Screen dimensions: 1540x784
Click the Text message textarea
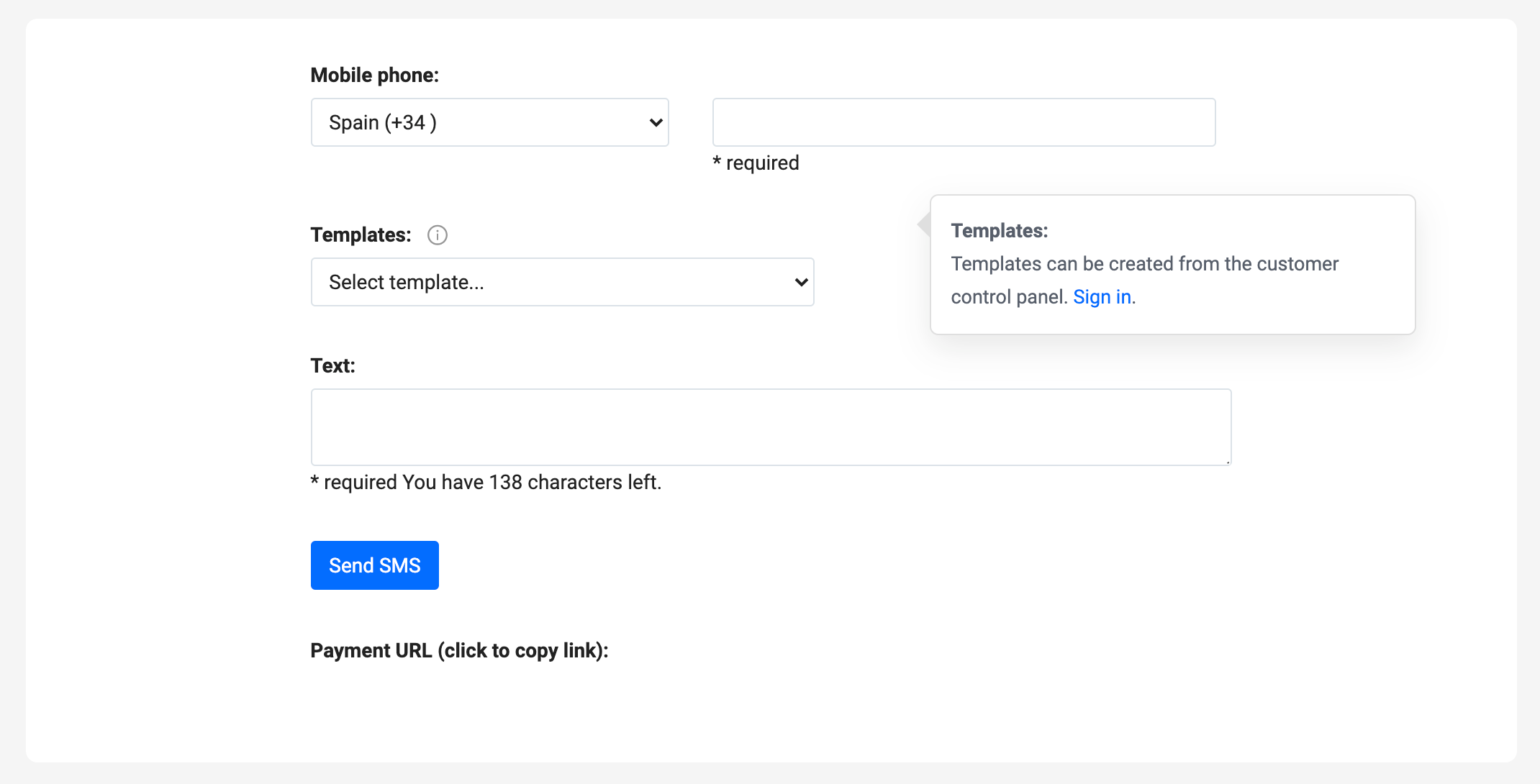coord(771,427)
